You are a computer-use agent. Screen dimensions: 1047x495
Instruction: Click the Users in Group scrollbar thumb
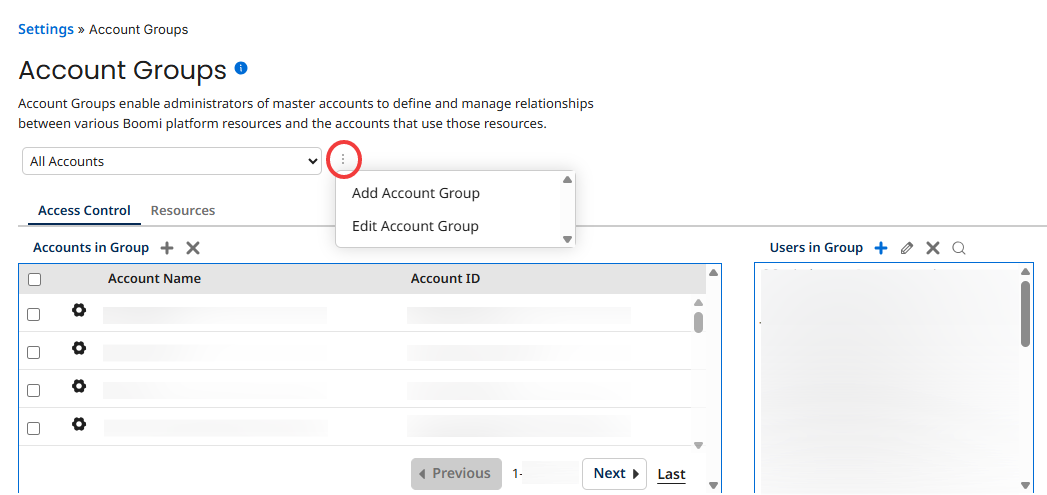[x=1026, y=314]
